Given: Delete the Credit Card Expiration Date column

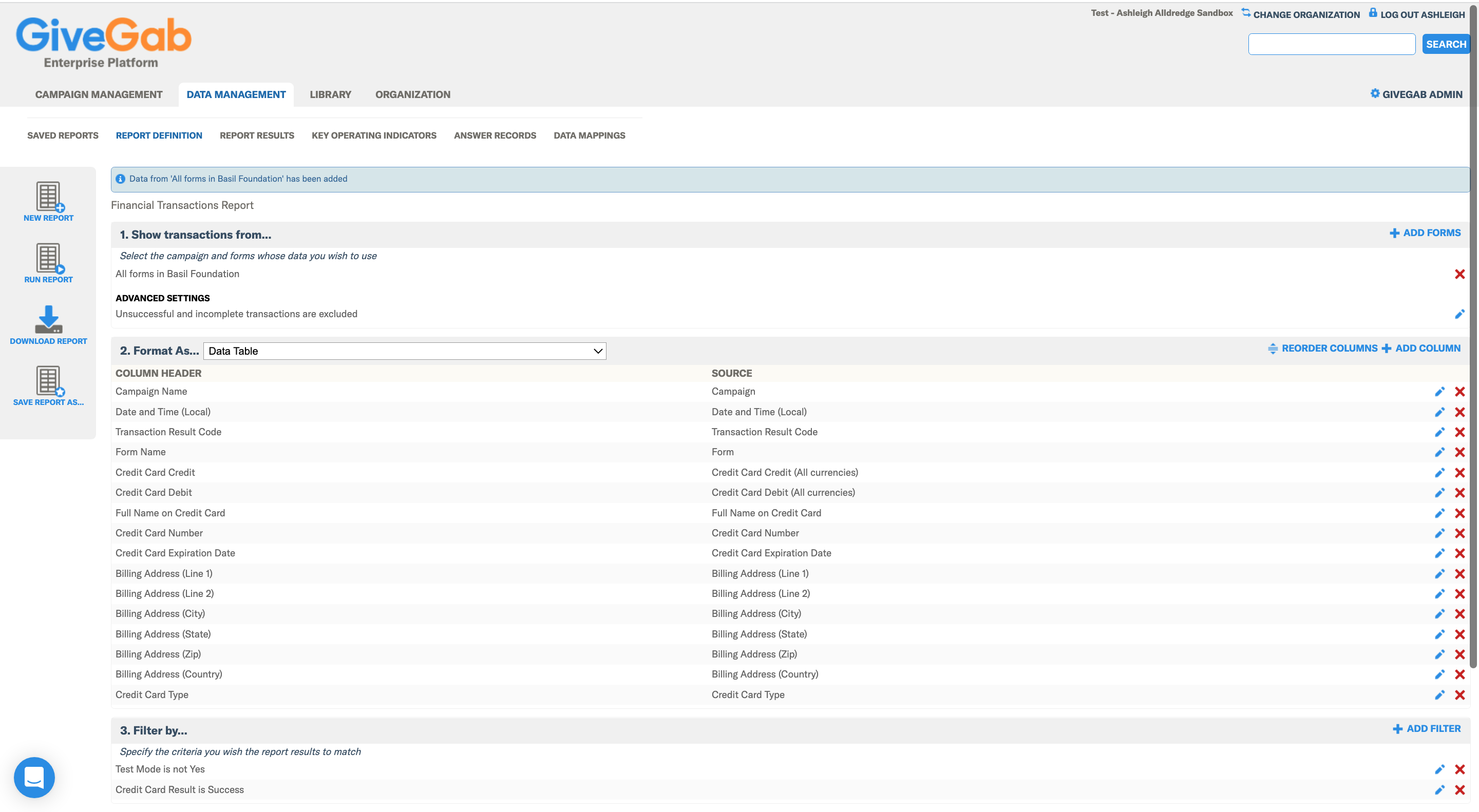Looking at the screenshot, I should tap(1459, 554).
